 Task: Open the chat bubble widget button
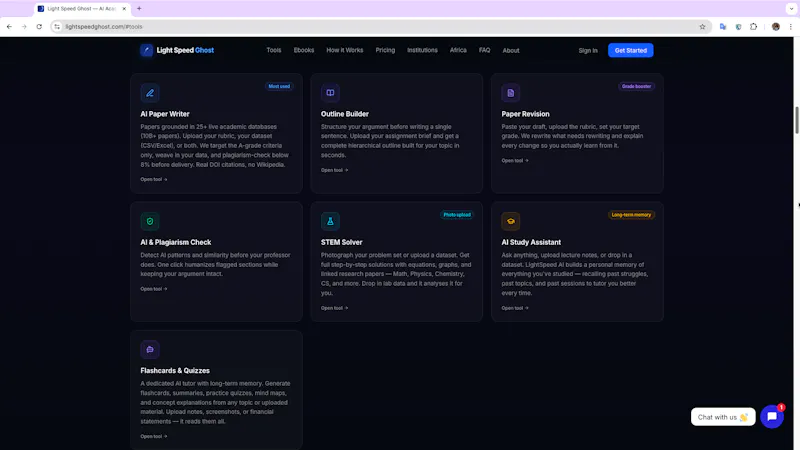coord(772,417)
